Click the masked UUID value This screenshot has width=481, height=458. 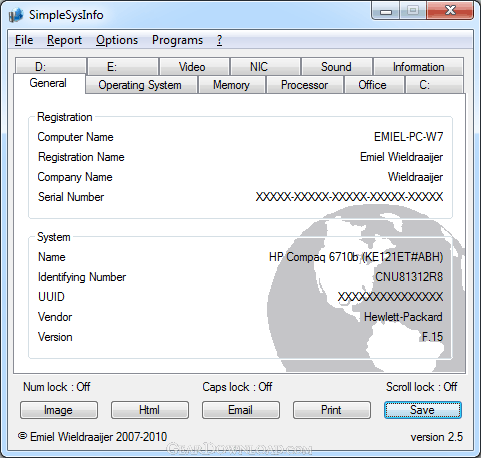[x=390, y=297]
